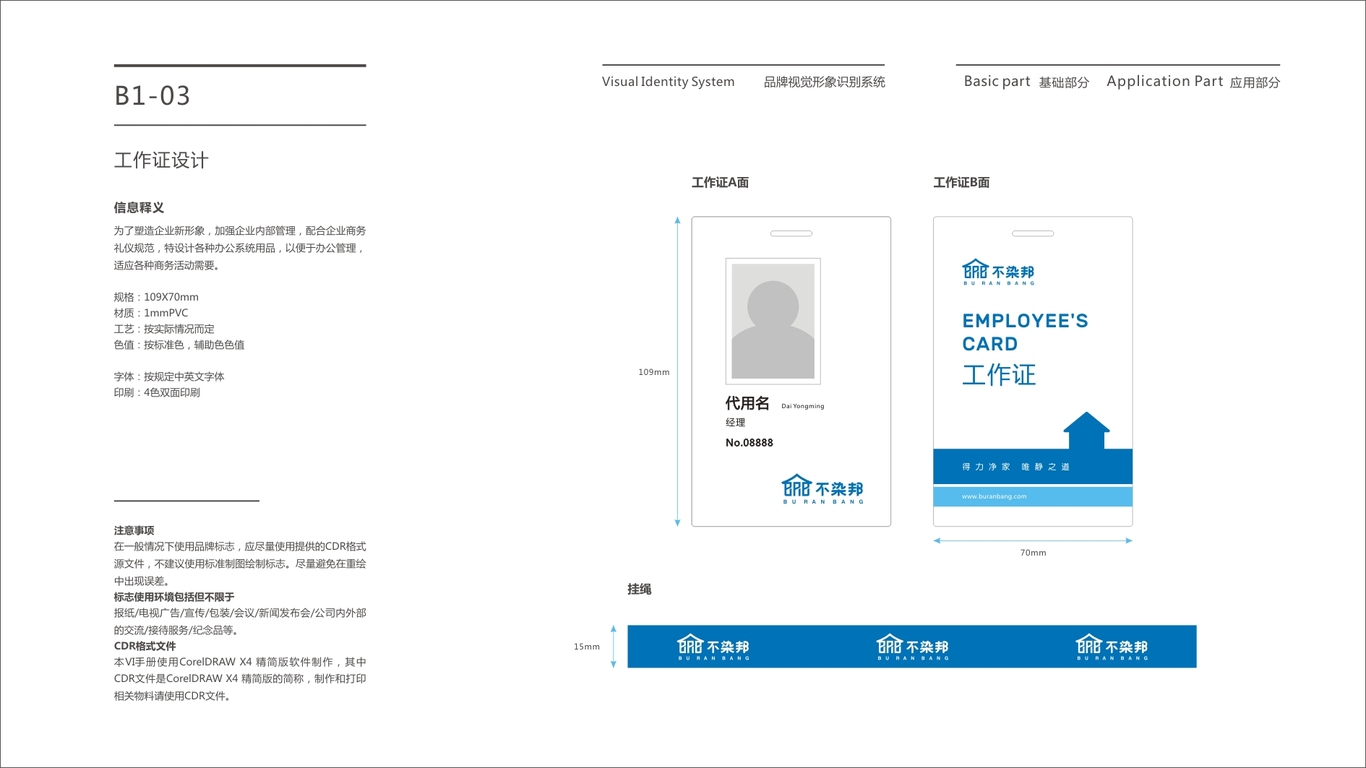The height and width of the screenshot is (768, 1366).
Task: Click the heading 注意事项
Action: [134, 531]
